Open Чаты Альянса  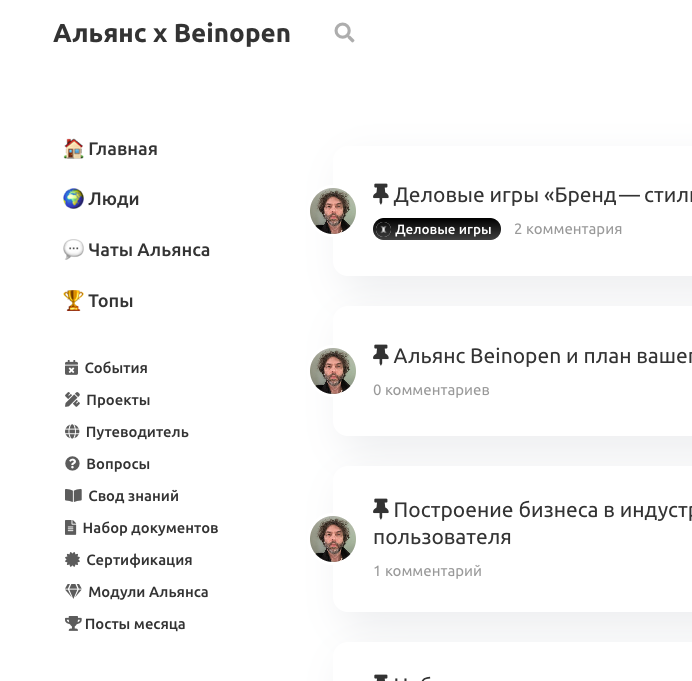pyautogui.click(x=149, y=250)
